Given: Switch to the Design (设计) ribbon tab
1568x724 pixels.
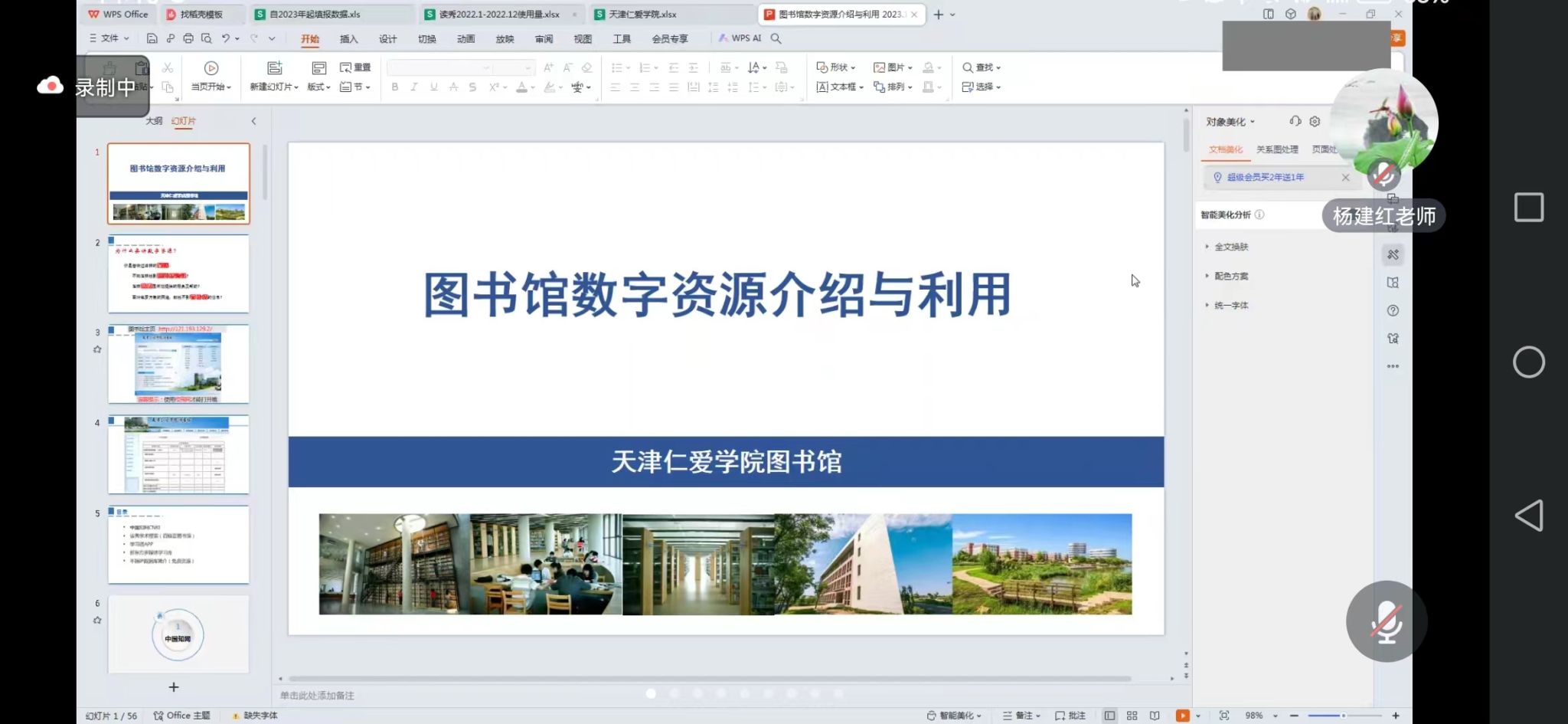Looking at the screenshot, I should (x=388, y=39).
